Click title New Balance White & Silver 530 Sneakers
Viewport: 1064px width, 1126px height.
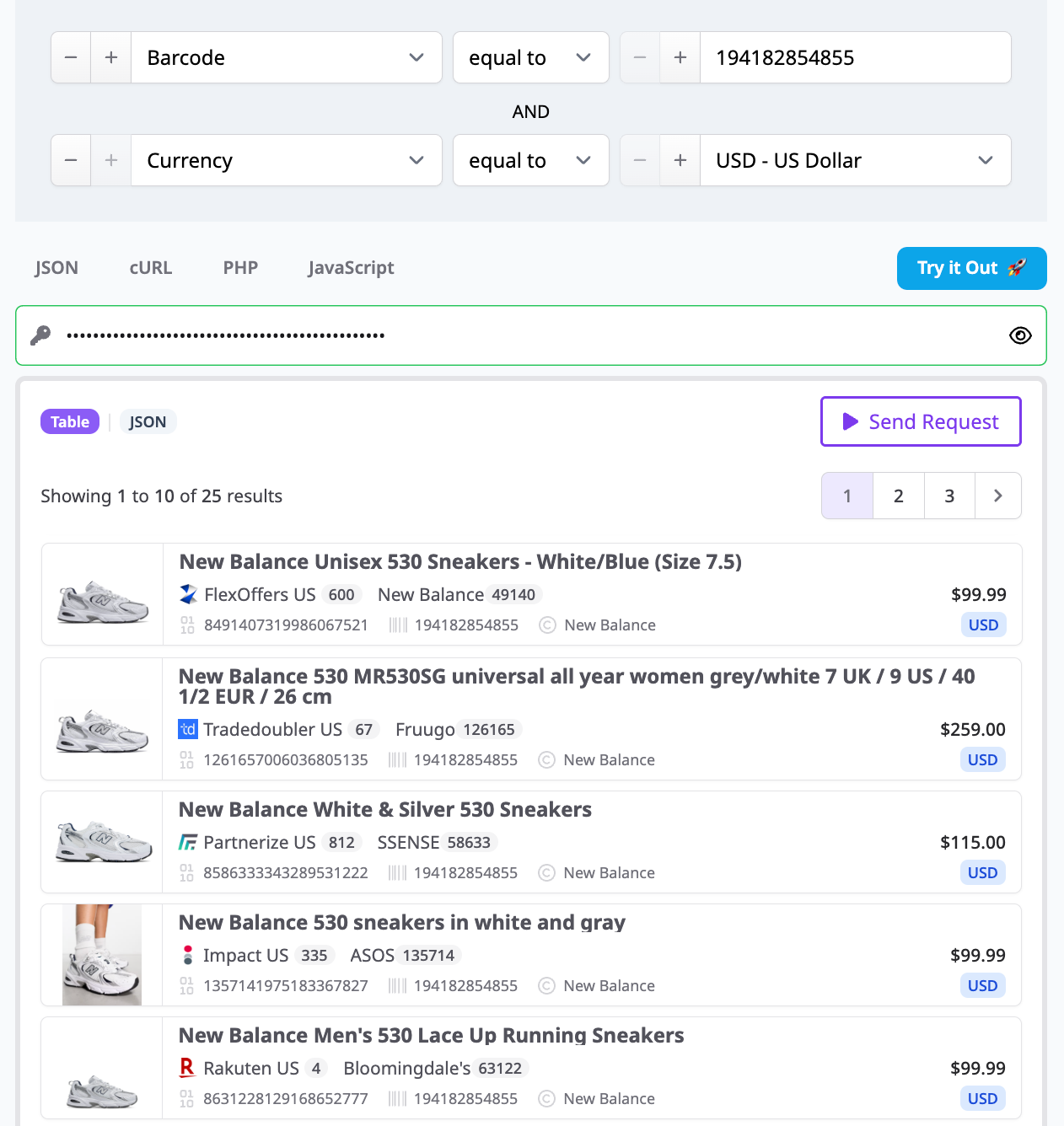pyautogui.click(x=385, y=809)
